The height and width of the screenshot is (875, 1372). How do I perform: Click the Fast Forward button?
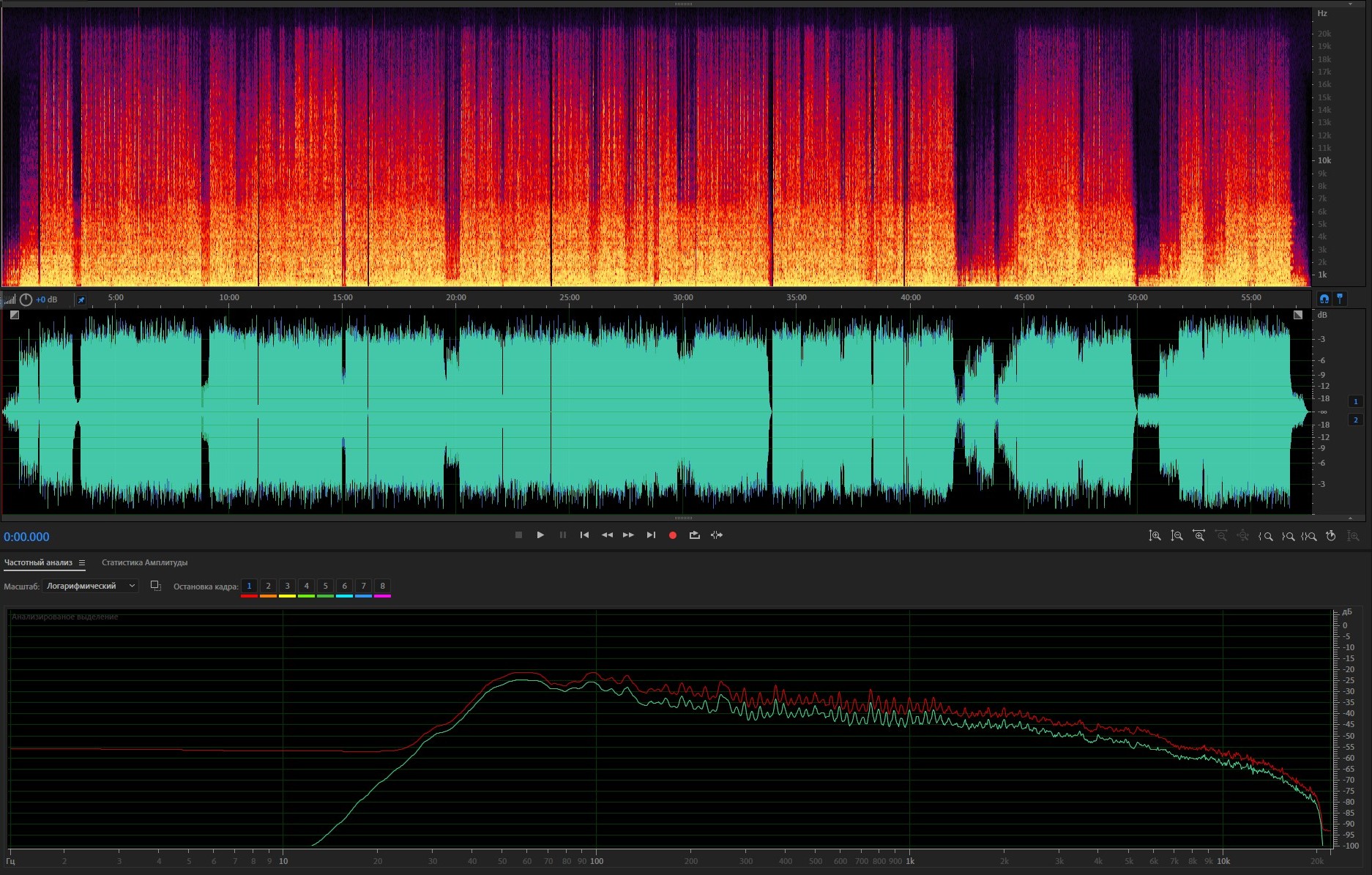click(628, 535)
